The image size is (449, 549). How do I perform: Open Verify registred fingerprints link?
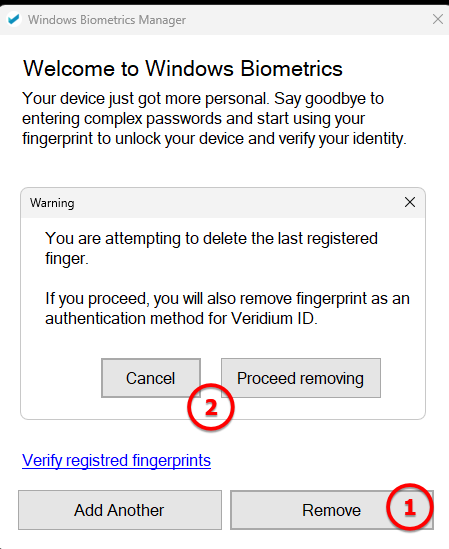point(116,460)
